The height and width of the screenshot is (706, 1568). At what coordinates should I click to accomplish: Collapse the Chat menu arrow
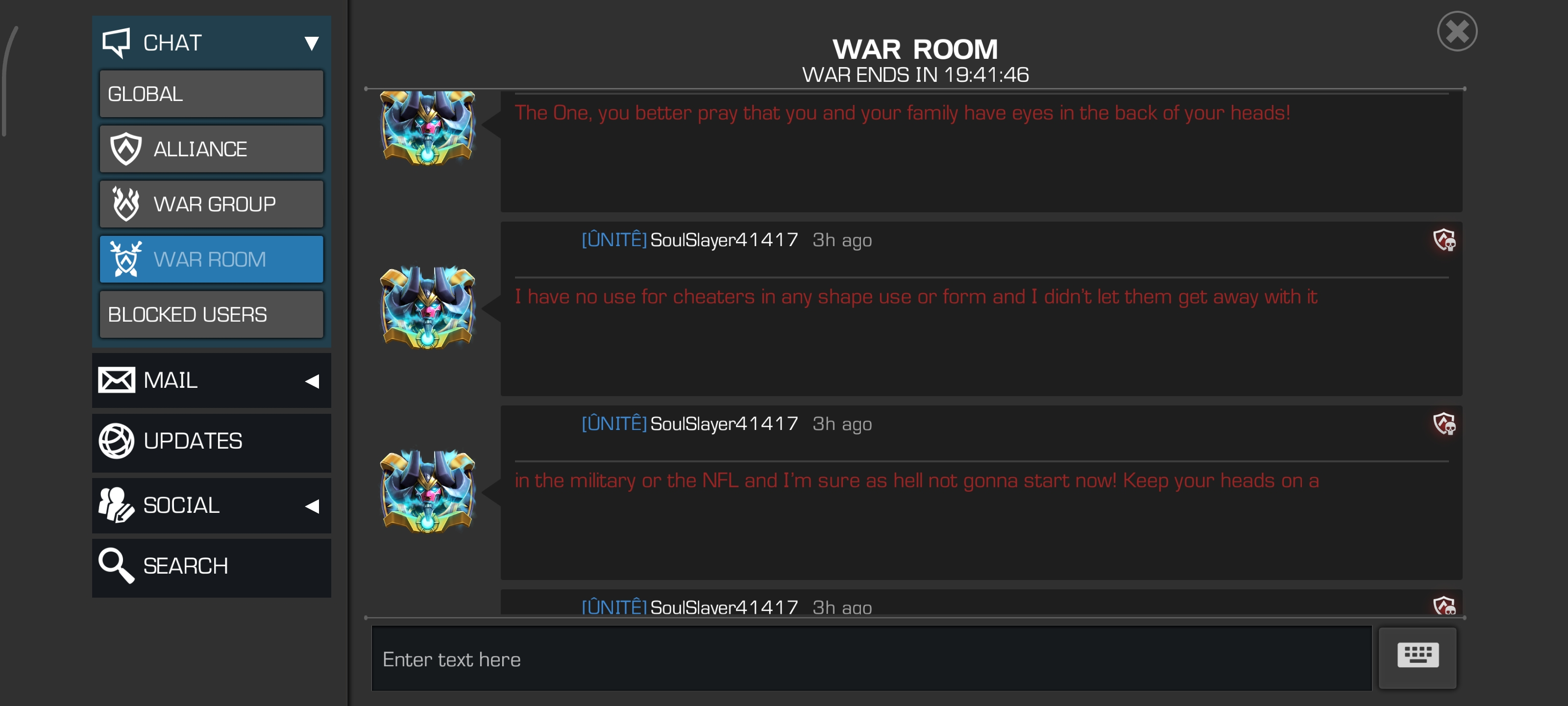pos(312,43)
